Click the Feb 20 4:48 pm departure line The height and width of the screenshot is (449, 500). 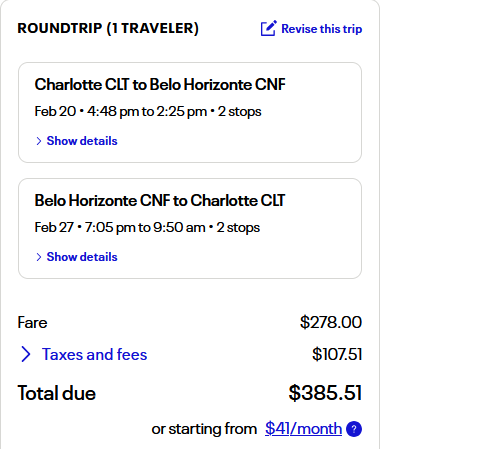click(x=148, y=111)
